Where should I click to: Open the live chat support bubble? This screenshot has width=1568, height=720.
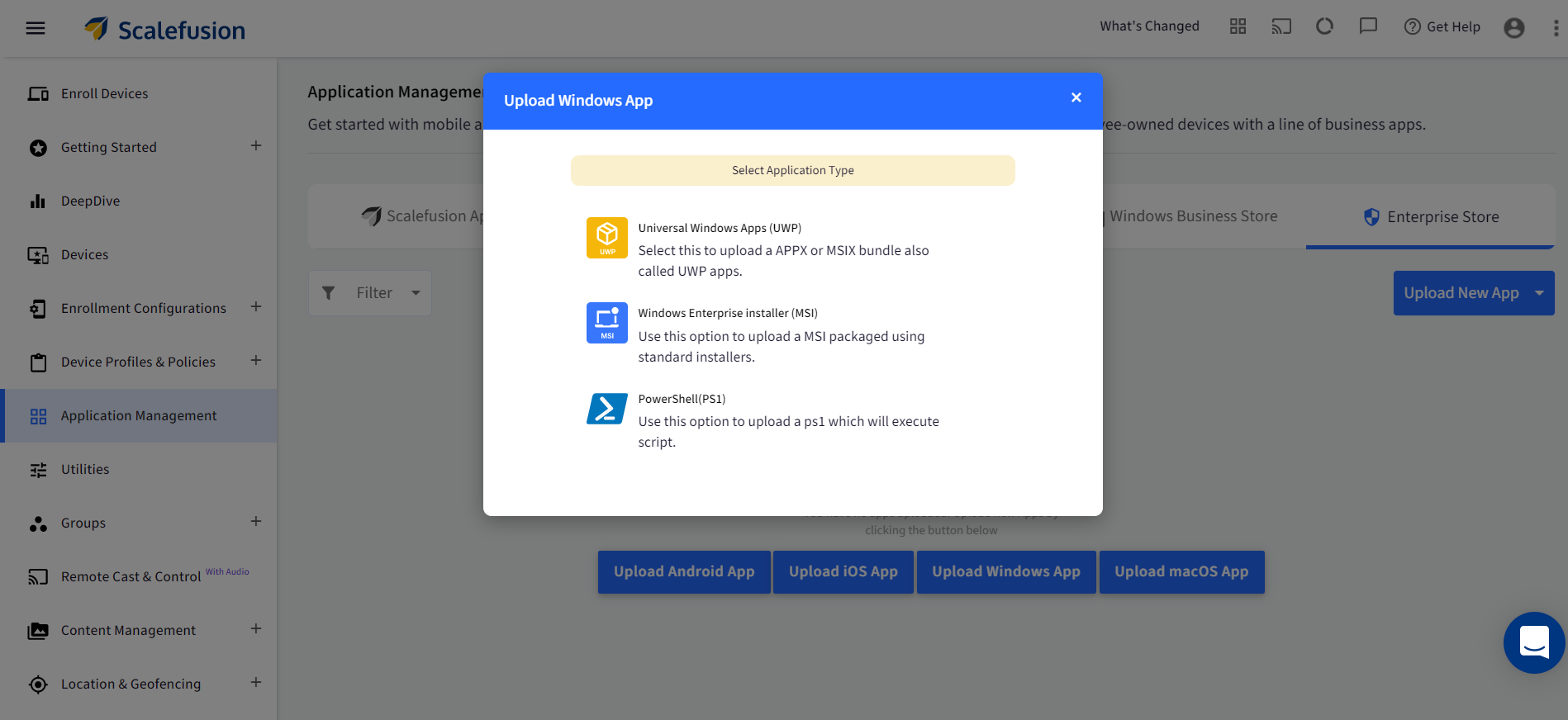(1534, 642)
